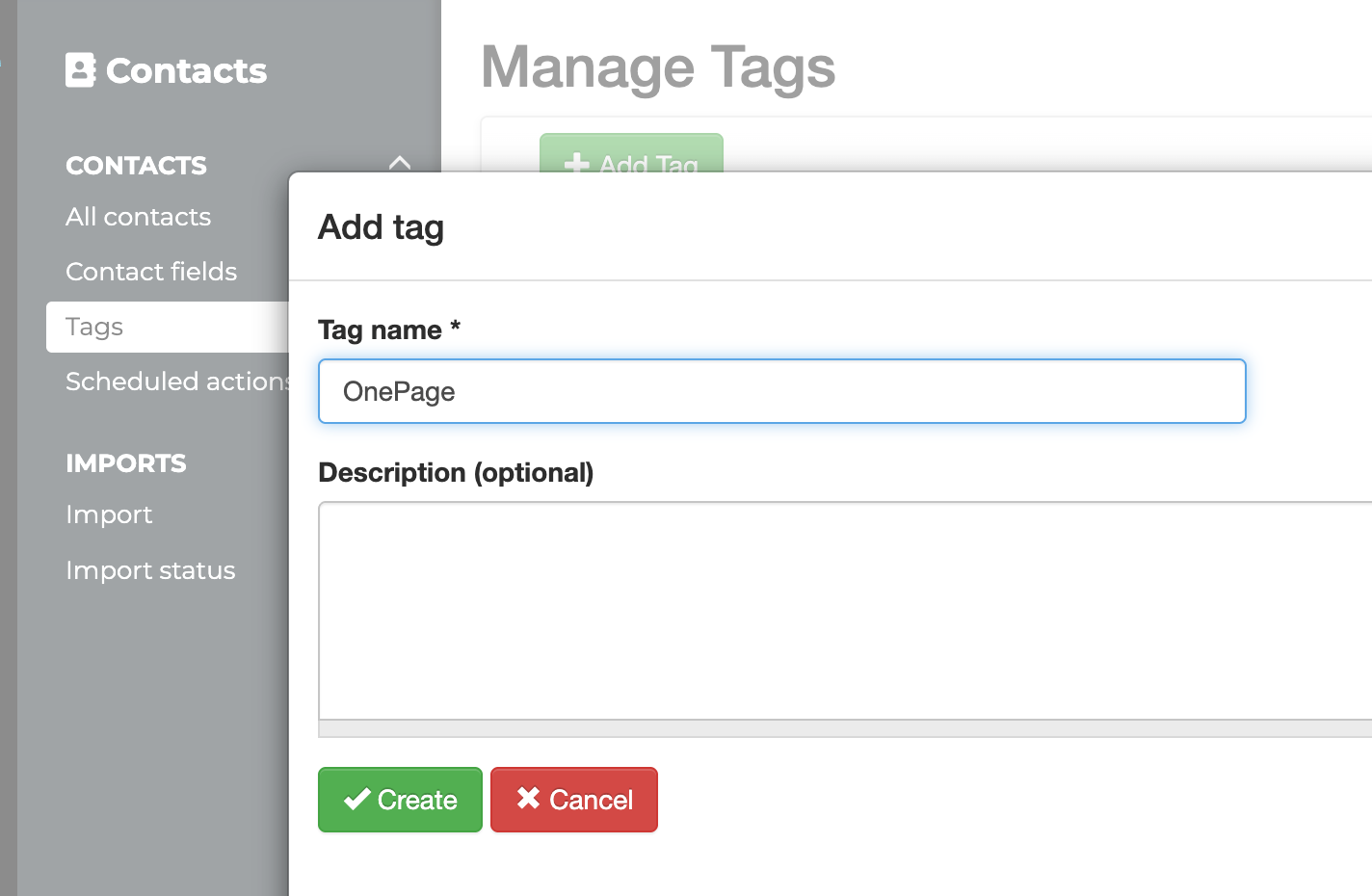Image resolution: width=1372 pixels, height=896 pixels.
Task: Navigate to the Import page
Action: click(109, 514)
